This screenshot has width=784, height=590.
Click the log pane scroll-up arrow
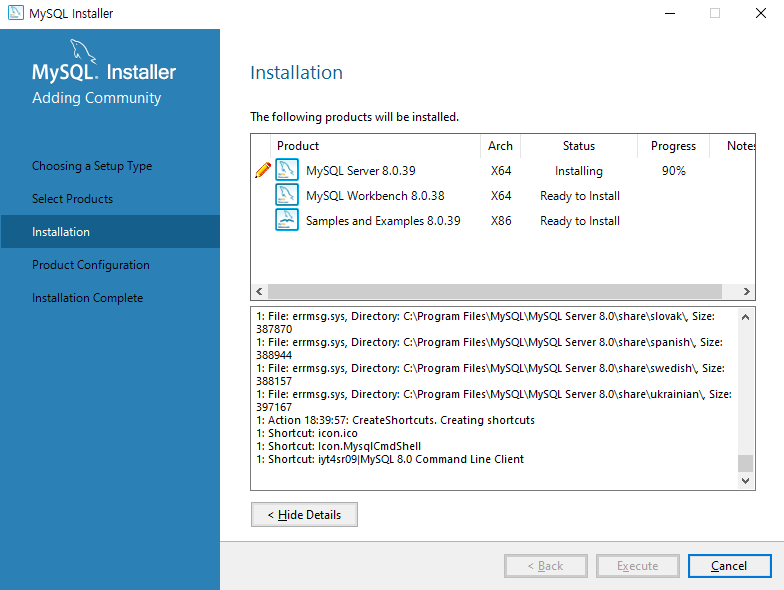click(x=745, y=317)
